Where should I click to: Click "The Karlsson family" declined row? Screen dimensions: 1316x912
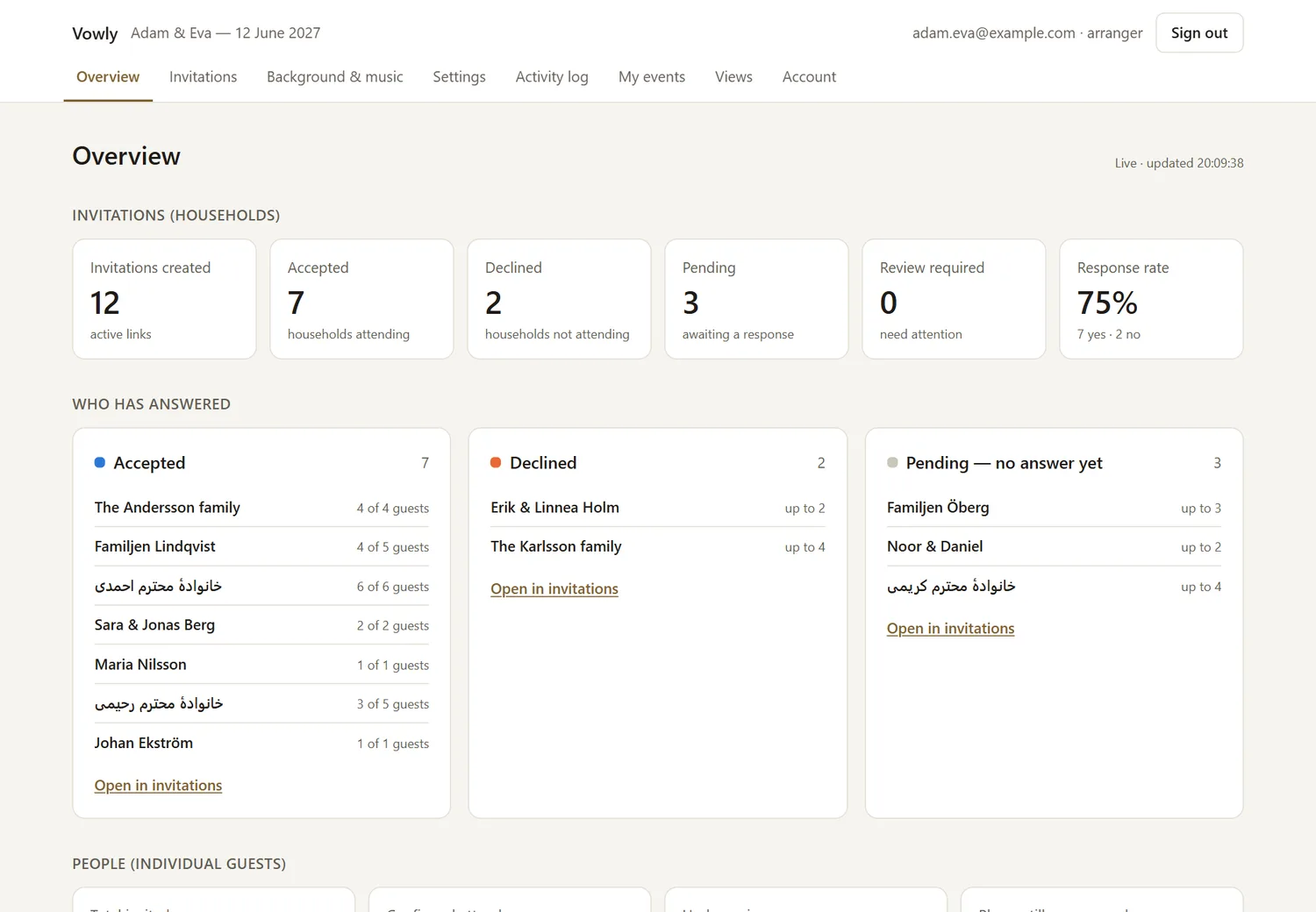pyautogui.click(x=658, y=546)
